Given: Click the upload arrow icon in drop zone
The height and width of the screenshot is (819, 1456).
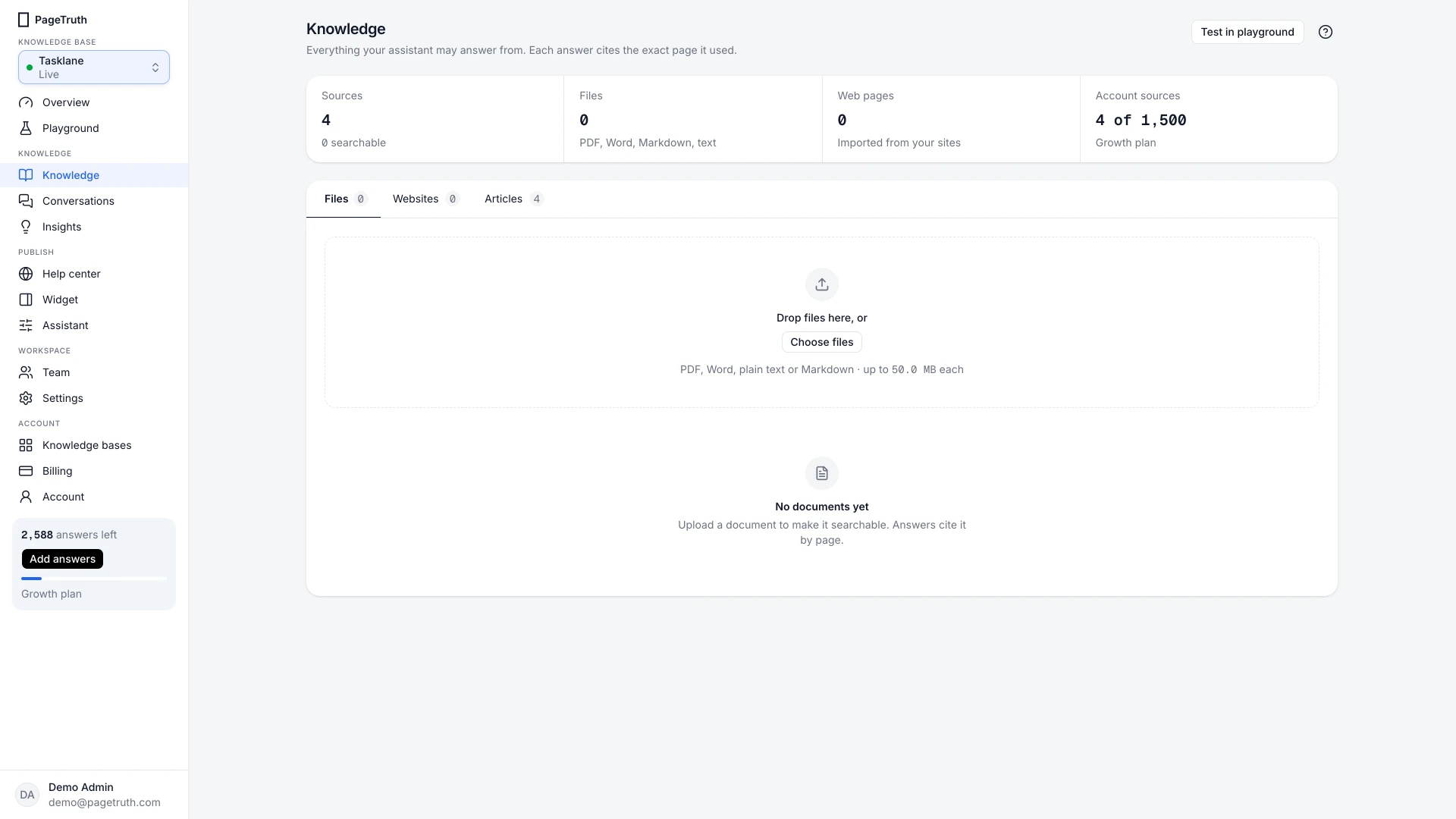Looking at the screenshot, I should [x=822, y=284].
